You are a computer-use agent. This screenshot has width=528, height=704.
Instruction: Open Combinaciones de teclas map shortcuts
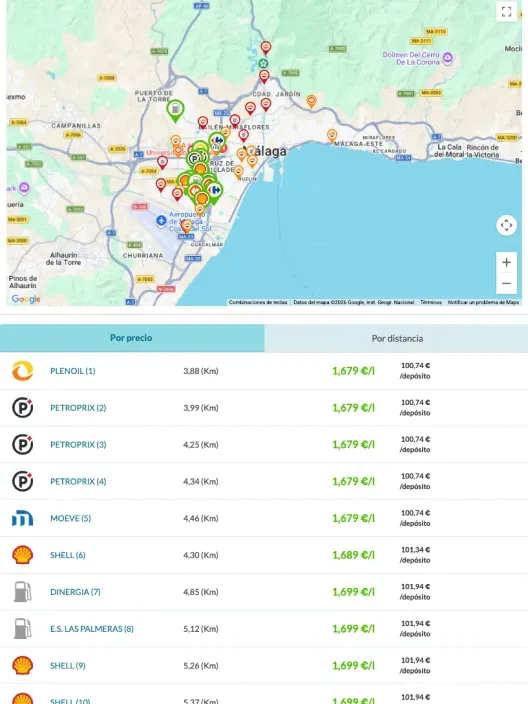(x=258, y=302)
